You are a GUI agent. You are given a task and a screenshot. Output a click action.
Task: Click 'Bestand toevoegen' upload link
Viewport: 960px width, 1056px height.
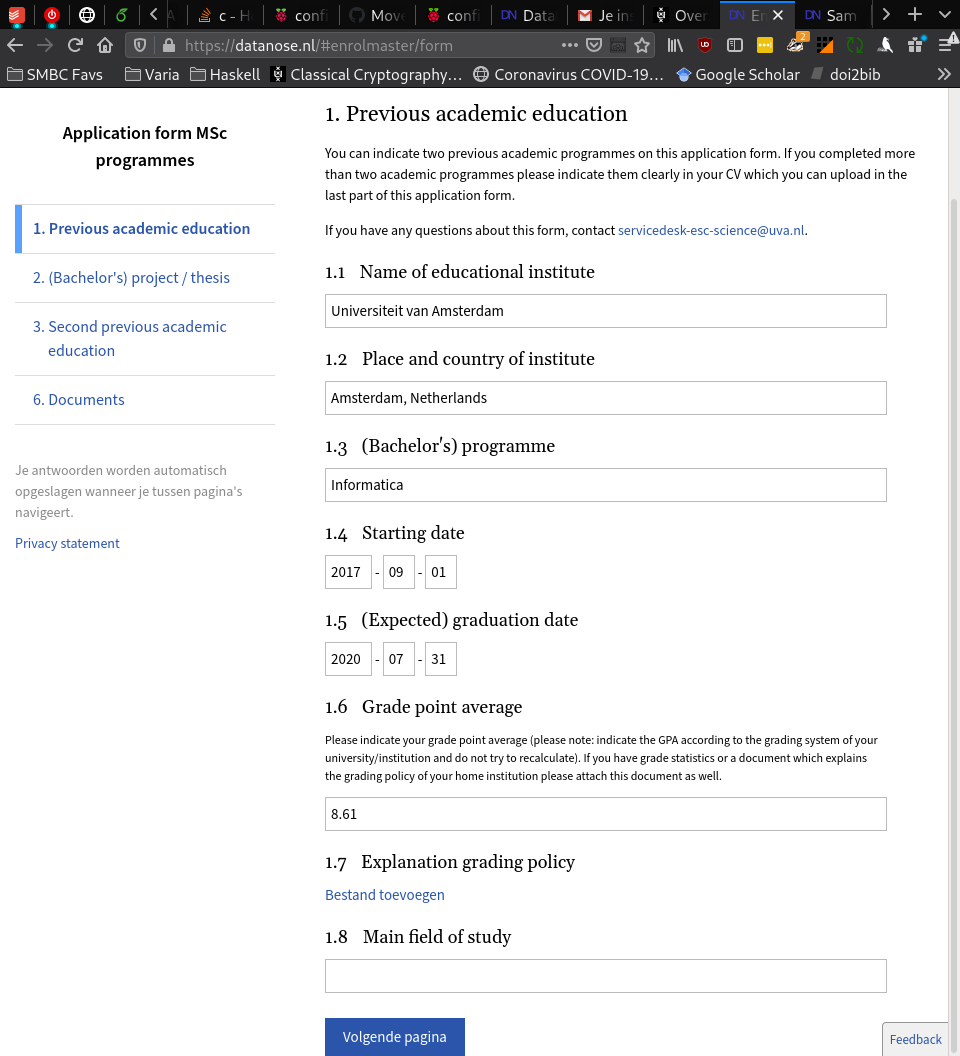[x=385, y=895]
